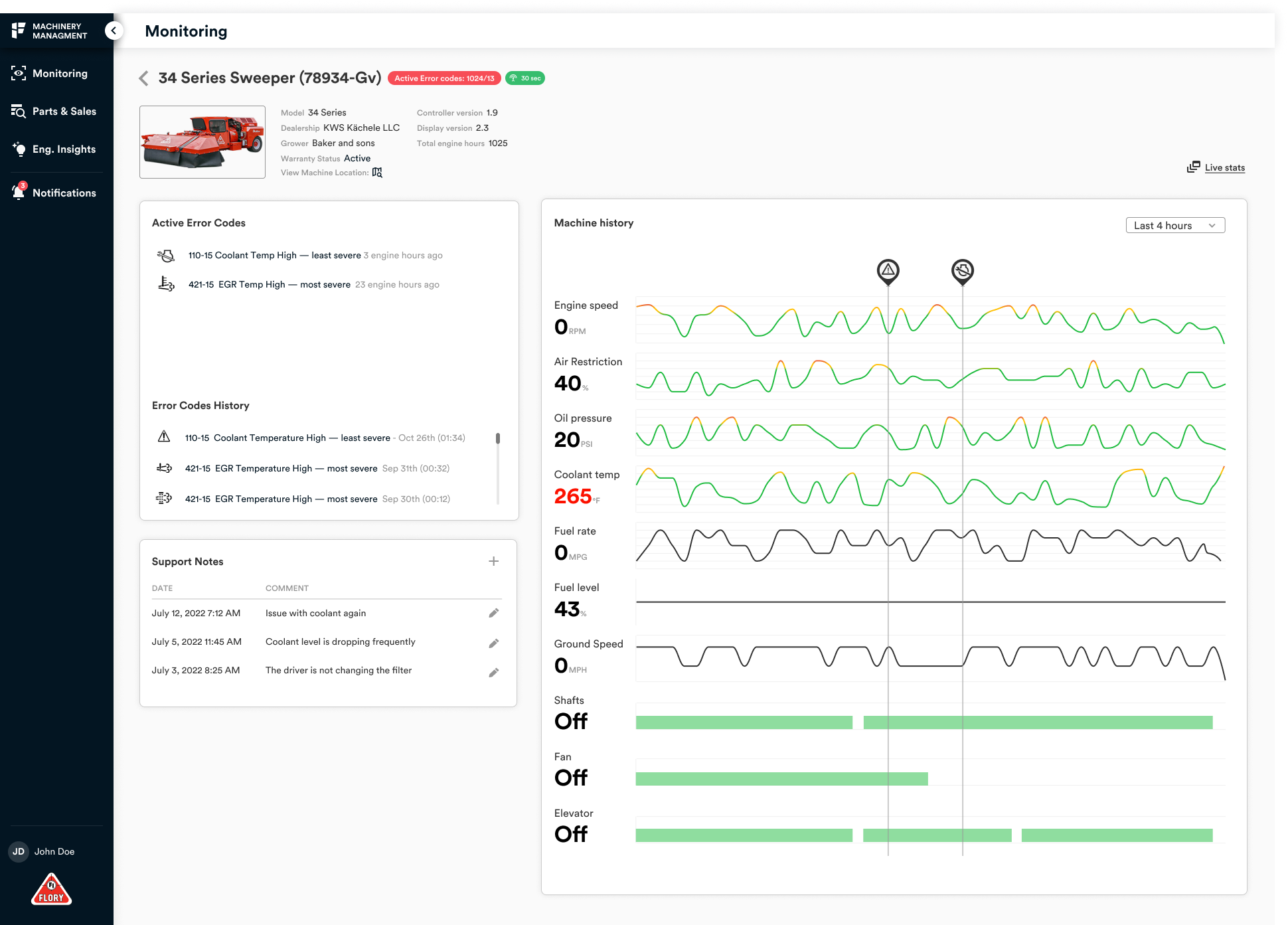Click the engine fault timeline marker
This screenshot has width=1288, height=925.
[x=963, y=271]
